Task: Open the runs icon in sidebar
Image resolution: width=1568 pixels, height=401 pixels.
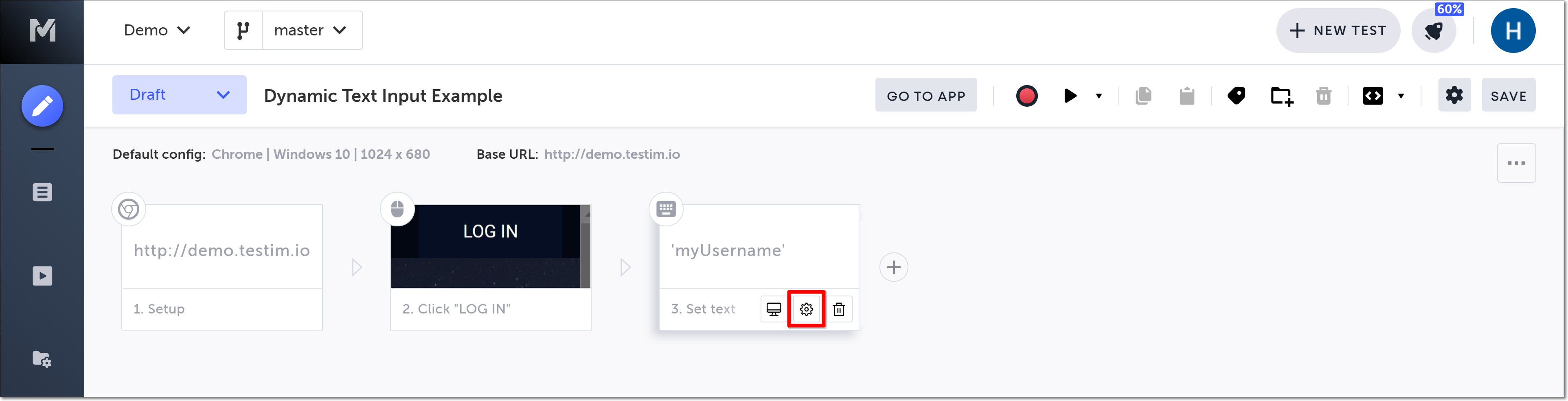Action: click(x=42, y=276)
